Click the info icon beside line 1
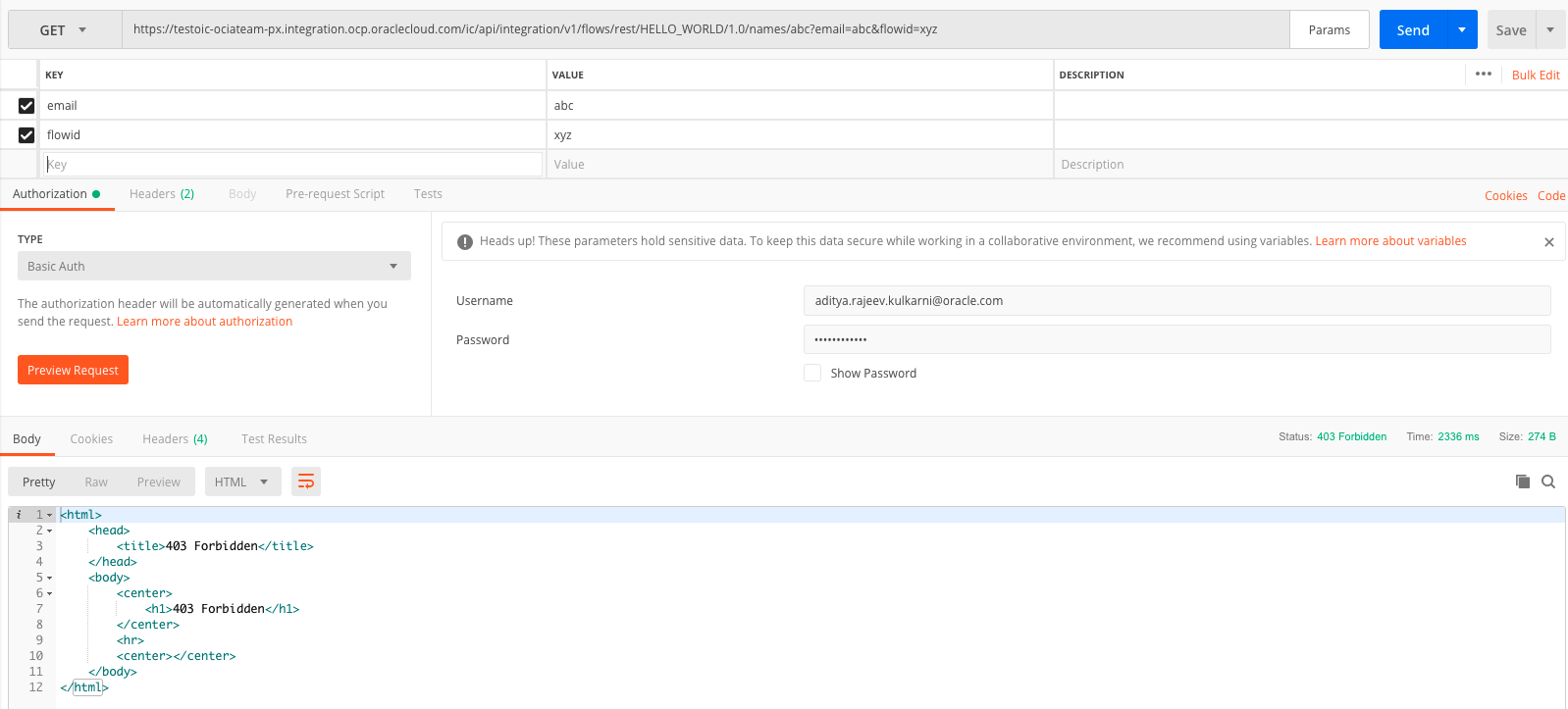 (x=18, y=515)
